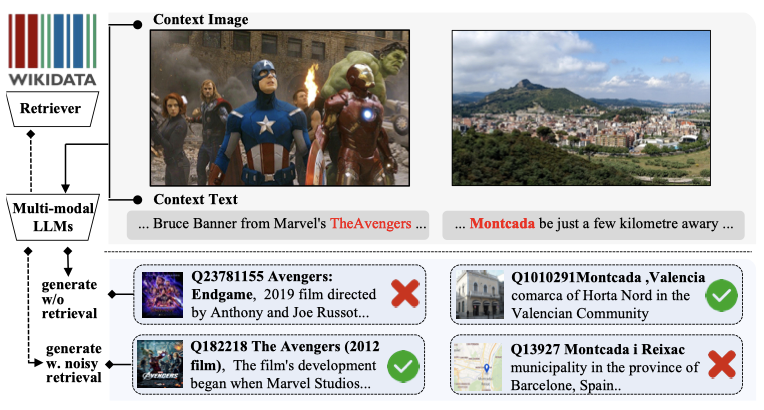Viewport: 764px width, 410px height.
Task: Click the Context Text label
Action: pos(195,199)
